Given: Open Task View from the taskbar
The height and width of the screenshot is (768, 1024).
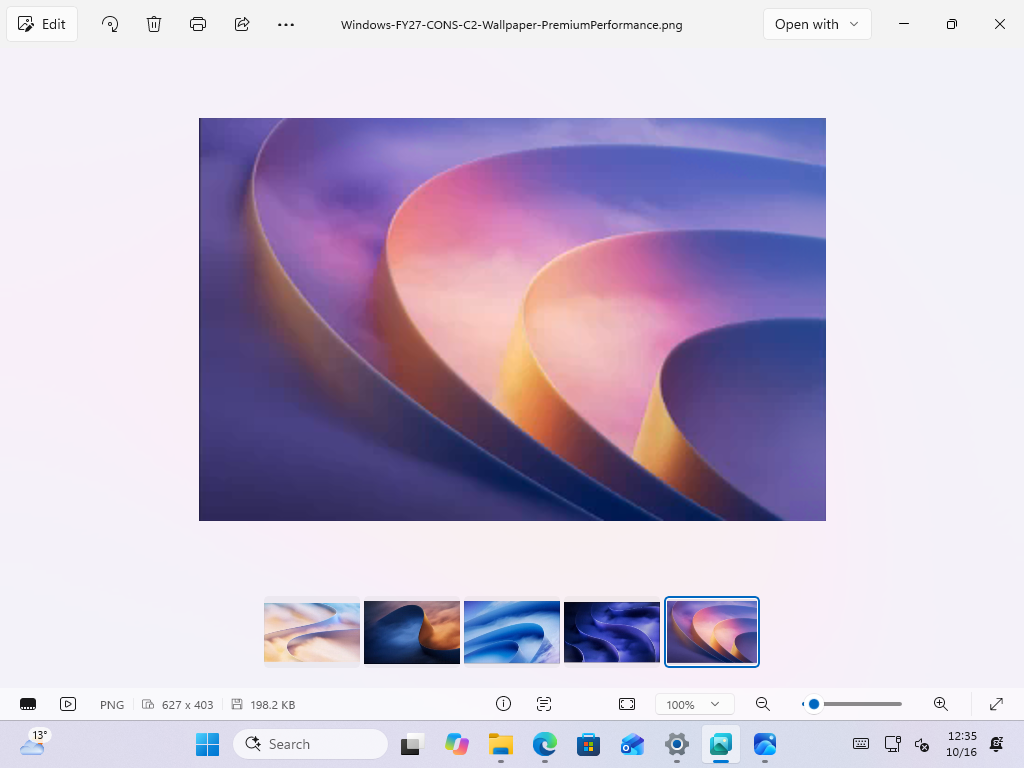Looking at the screenshot, I should pos(413,744).
